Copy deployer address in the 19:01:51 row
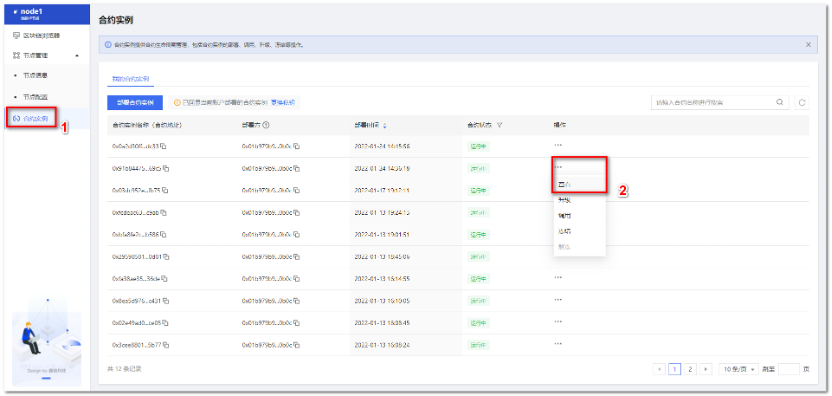Viewport: 832px width, 396px height. [297, 234]
